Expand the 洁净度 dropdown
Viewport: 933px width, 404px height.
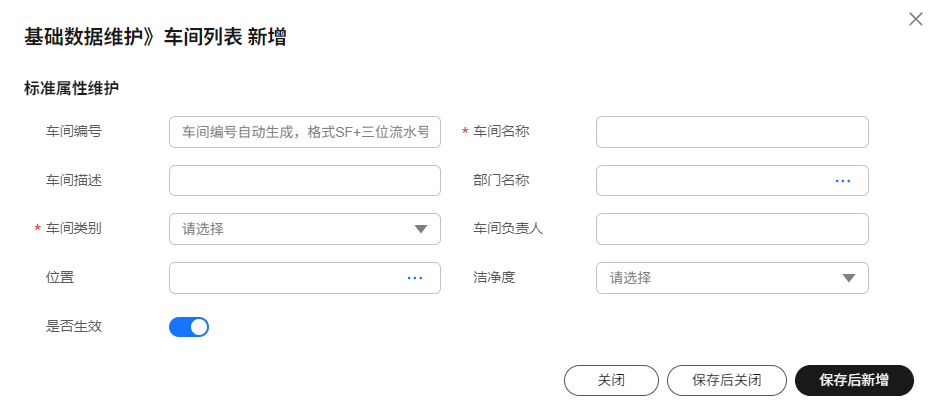(x=732, y=278)
